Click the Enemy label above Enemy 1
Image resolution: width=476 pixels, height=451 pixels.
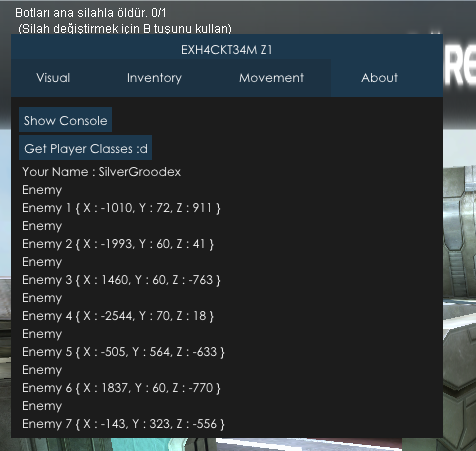tap(42, 190)
